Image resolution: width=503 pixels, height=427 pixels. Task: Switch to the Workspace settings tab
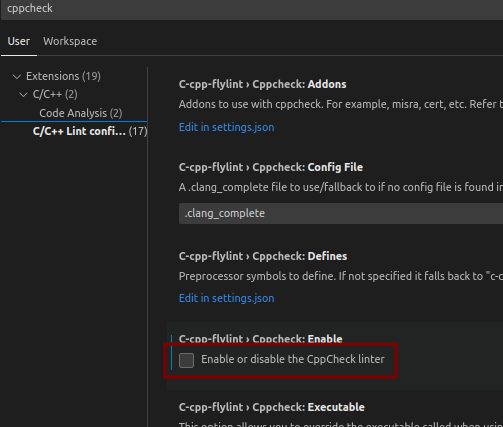[70, 41]
